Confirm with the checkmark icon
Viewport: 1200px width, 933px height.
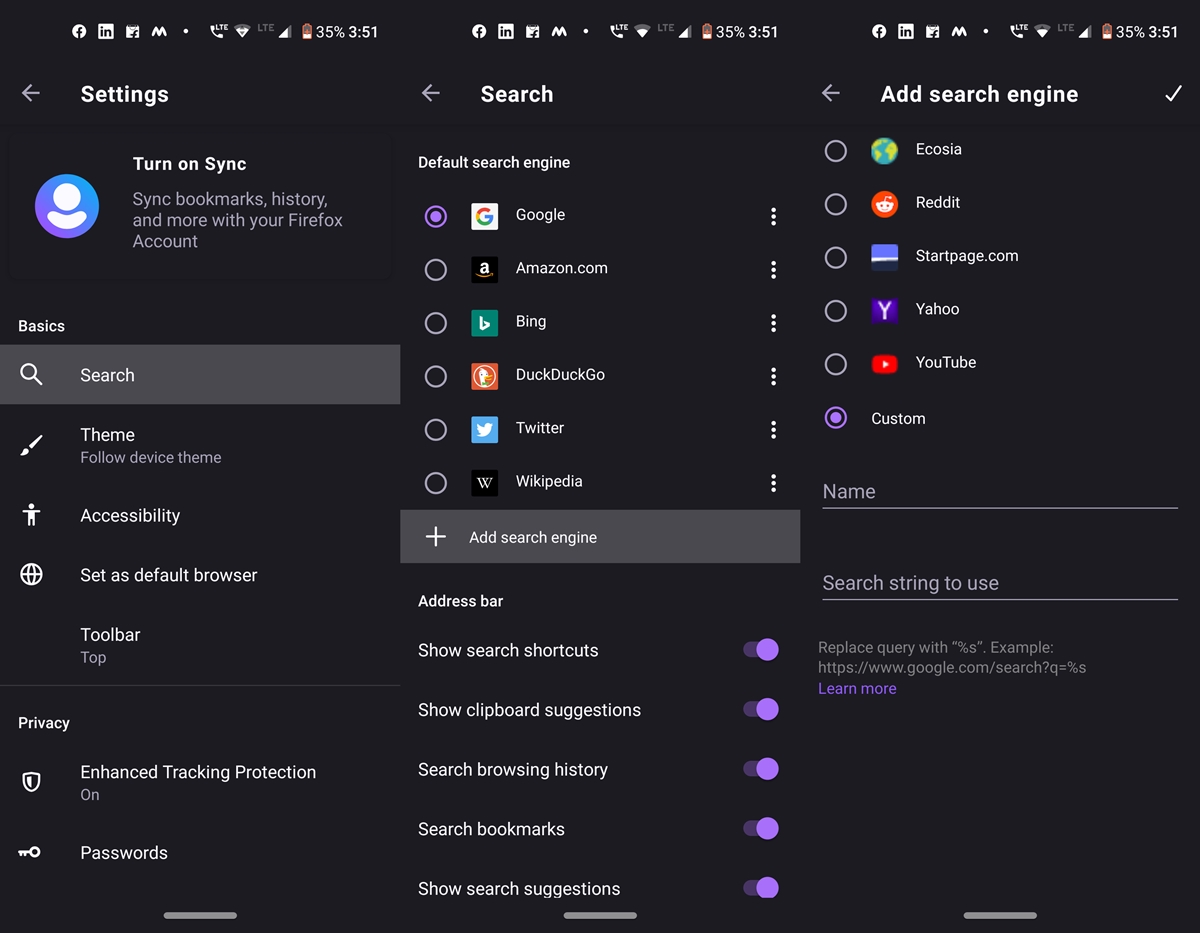click(x=1174, y=93)
